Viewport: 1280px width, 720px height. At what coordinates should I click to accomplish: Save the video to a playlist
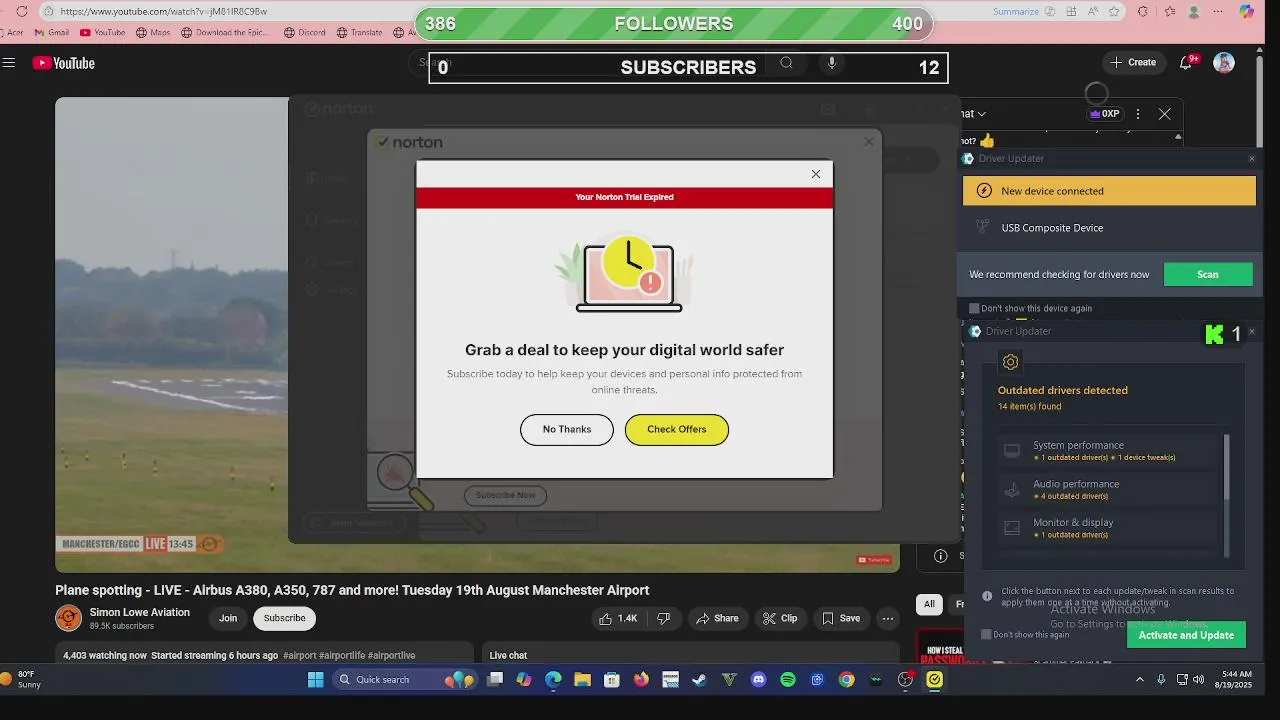(841, 618)
